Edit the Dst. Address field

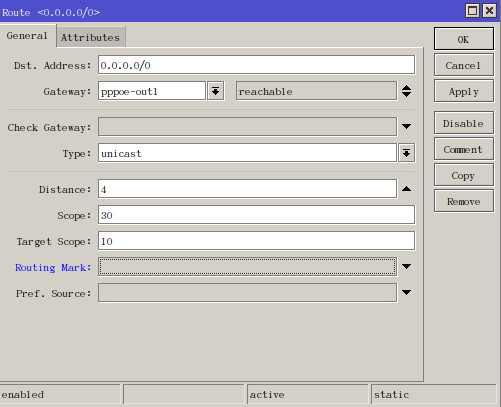point(256,65)
